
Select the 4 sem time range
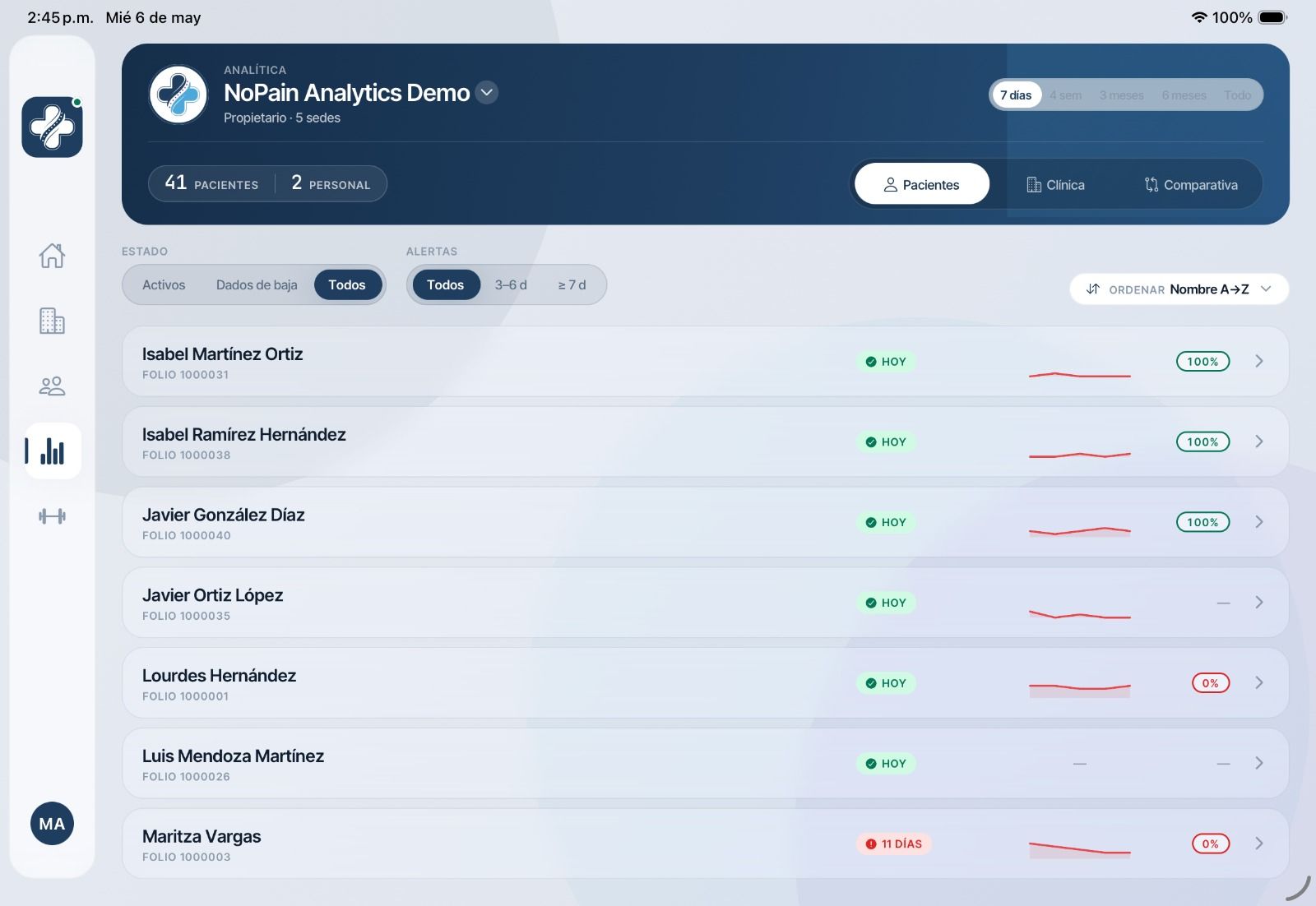pyautogui.click(x=1066, y=95)
